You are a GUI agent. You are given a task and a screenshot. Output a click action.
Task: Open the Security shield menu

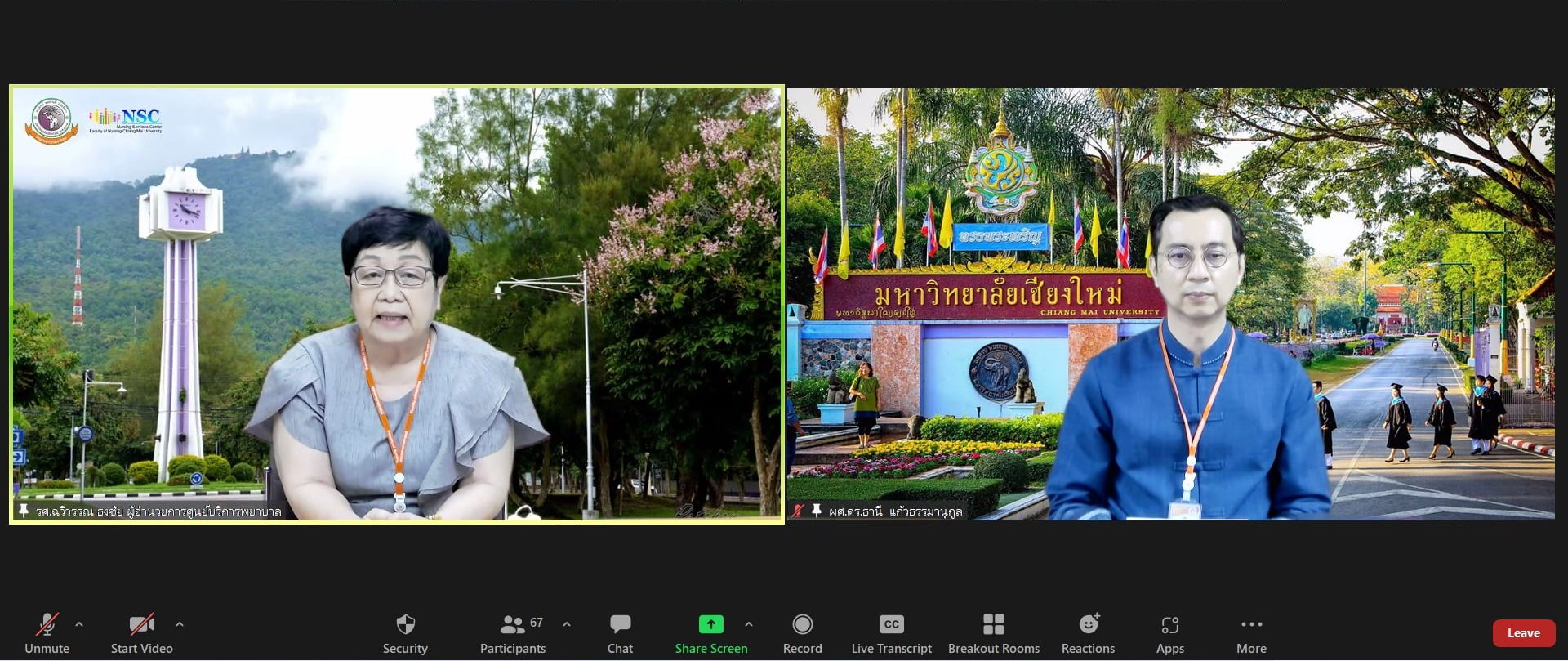pos(405,633)
